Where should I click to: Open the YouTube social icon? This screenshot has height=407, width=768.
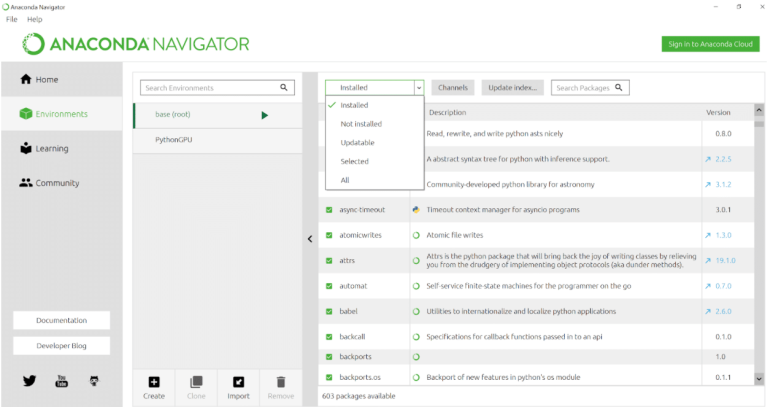click(x=61, y=381)
